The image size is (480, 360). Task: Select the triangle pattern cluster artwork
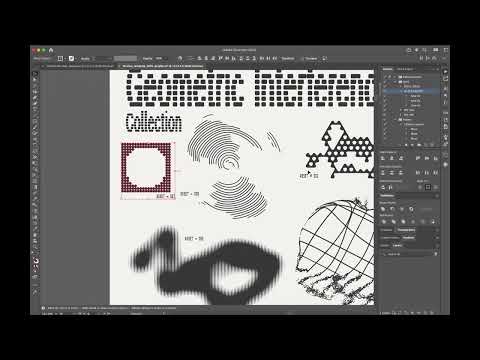pos(340,150)
